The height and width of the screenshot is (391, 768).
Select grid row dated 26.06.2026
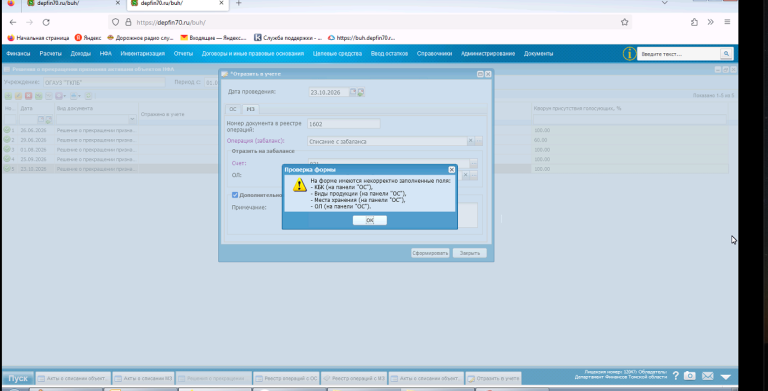[x=365, y=130]
